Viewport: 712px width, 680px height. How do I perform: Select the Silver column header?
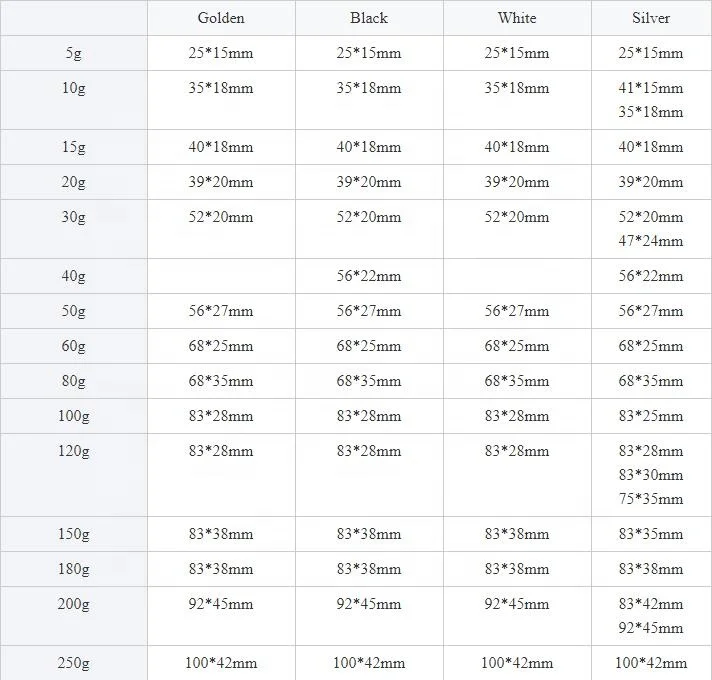coord(650,18)
